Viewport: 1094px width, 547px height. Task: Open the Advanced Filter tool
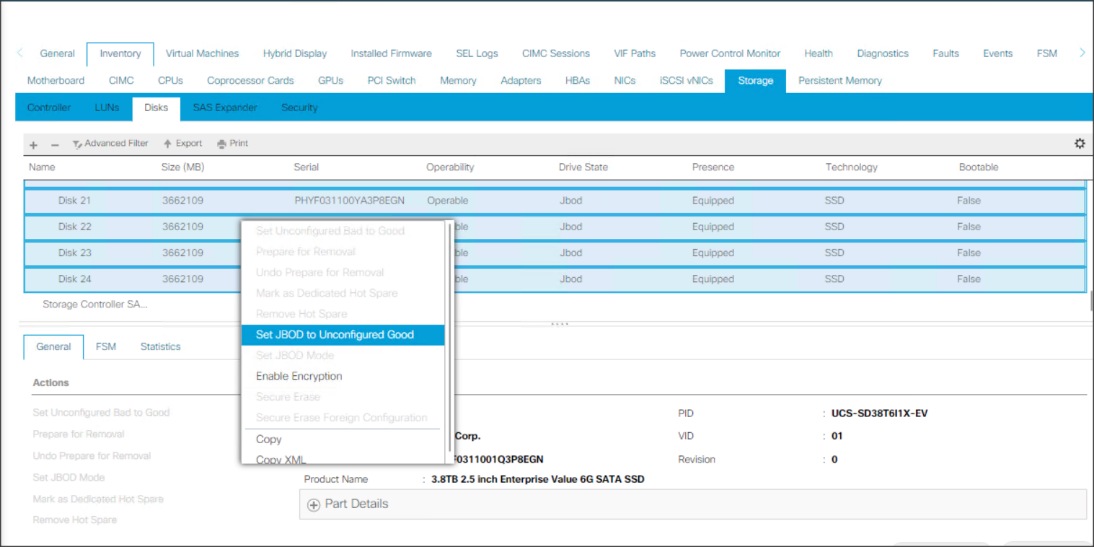110,143
